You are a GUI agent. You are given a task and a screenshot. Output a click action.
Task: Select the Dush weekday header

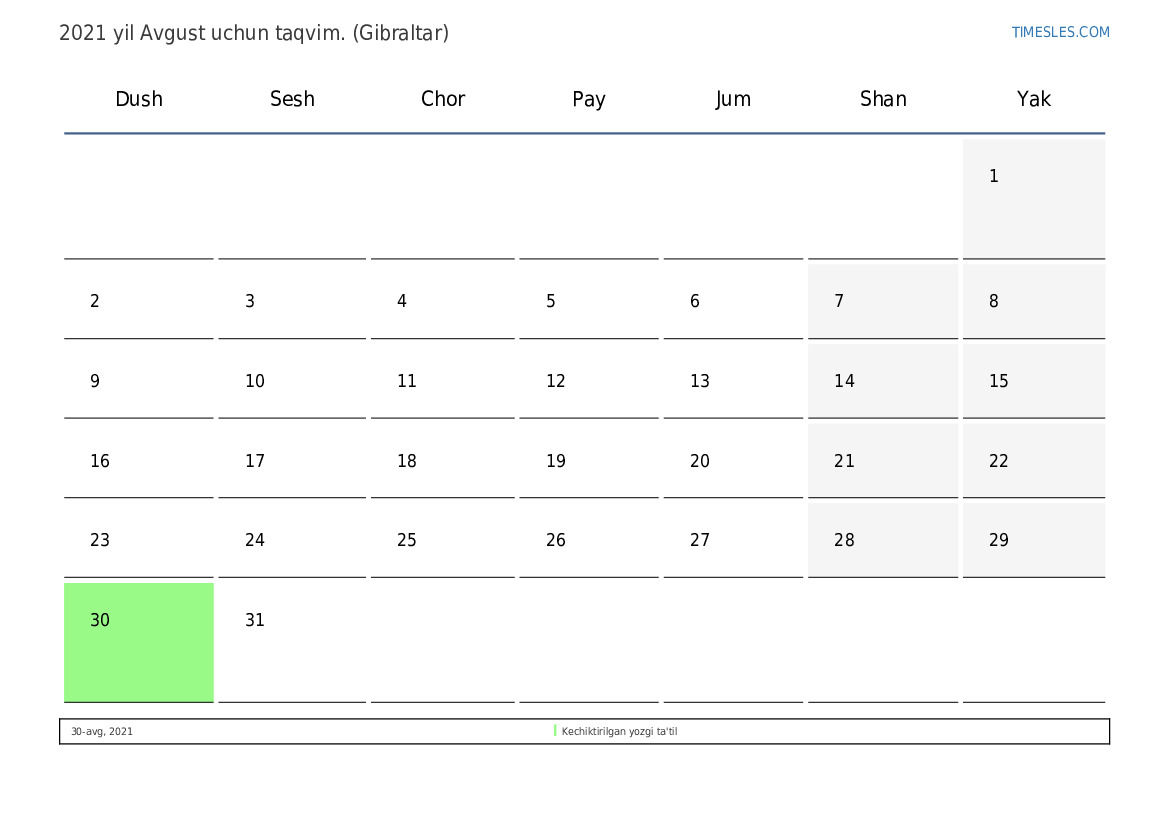[x=139, y=99]
